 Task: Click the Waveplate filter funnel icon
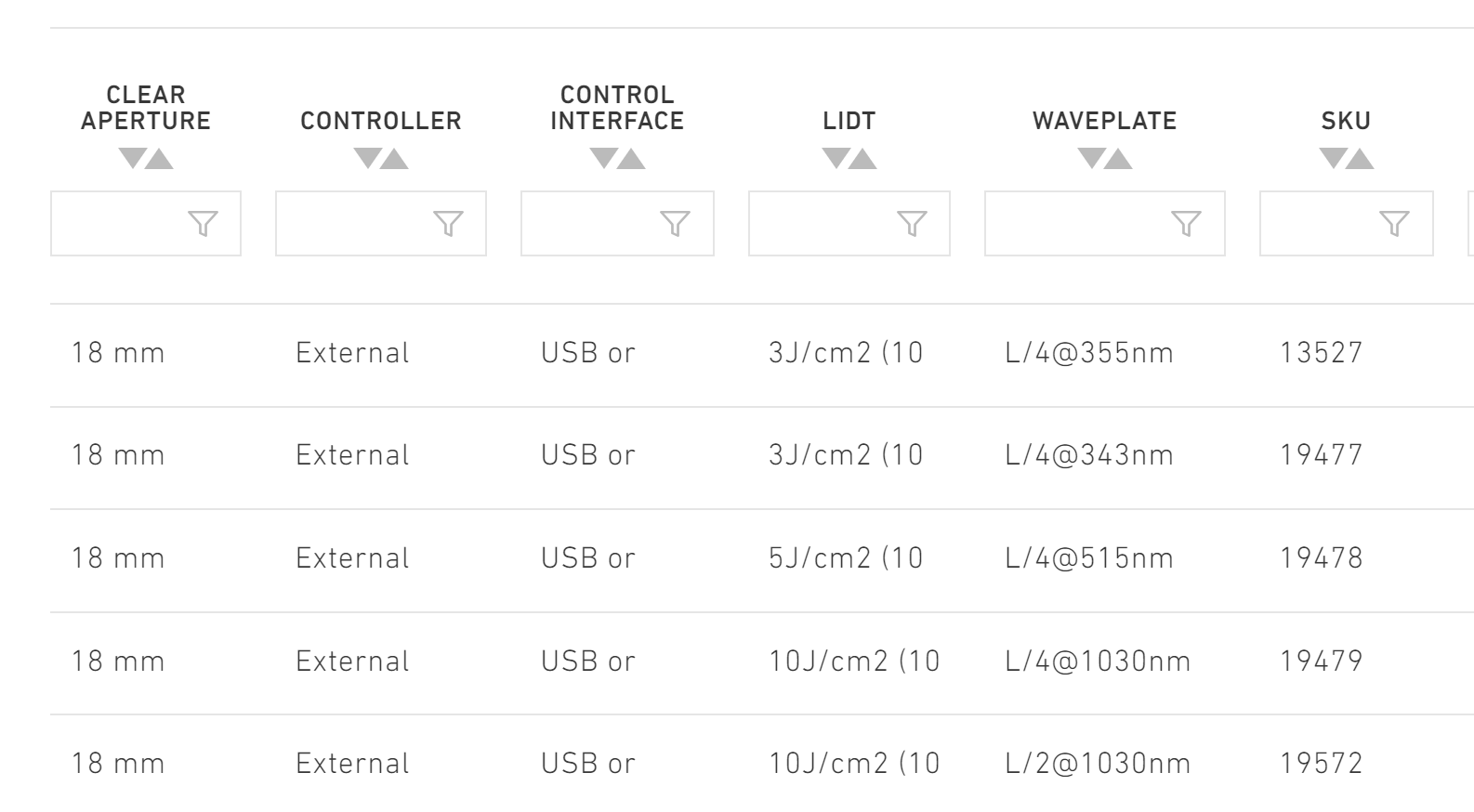click(x=1186, y=224)
